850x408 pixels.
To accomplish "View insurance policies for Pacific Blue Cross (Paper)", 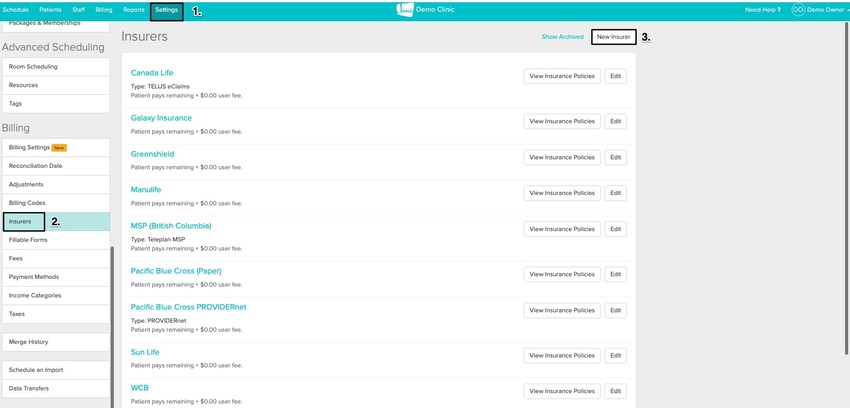I will 562,274.
